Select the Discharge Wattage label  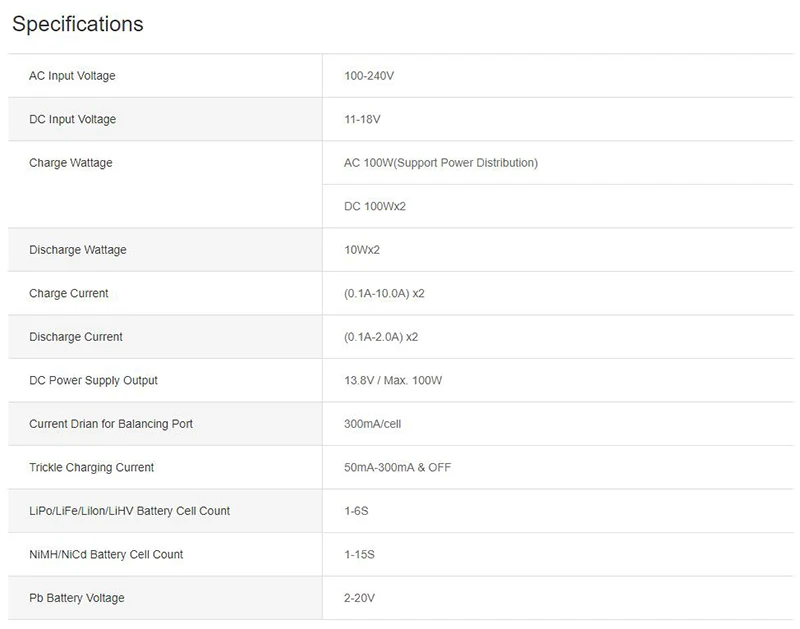pyautogui.click(x=78, y=249)
